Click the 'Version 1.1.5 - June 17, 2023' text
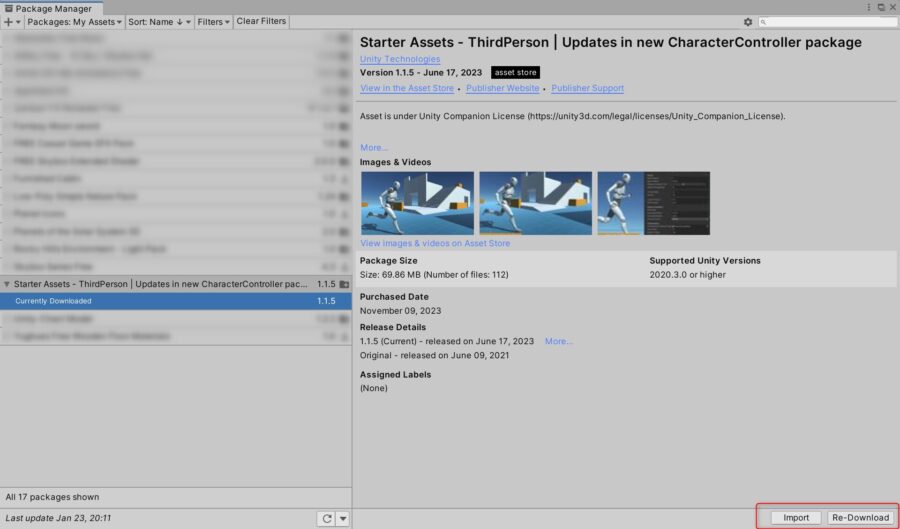The width and height of the screenshot is (900, 529). click(421, 72)
